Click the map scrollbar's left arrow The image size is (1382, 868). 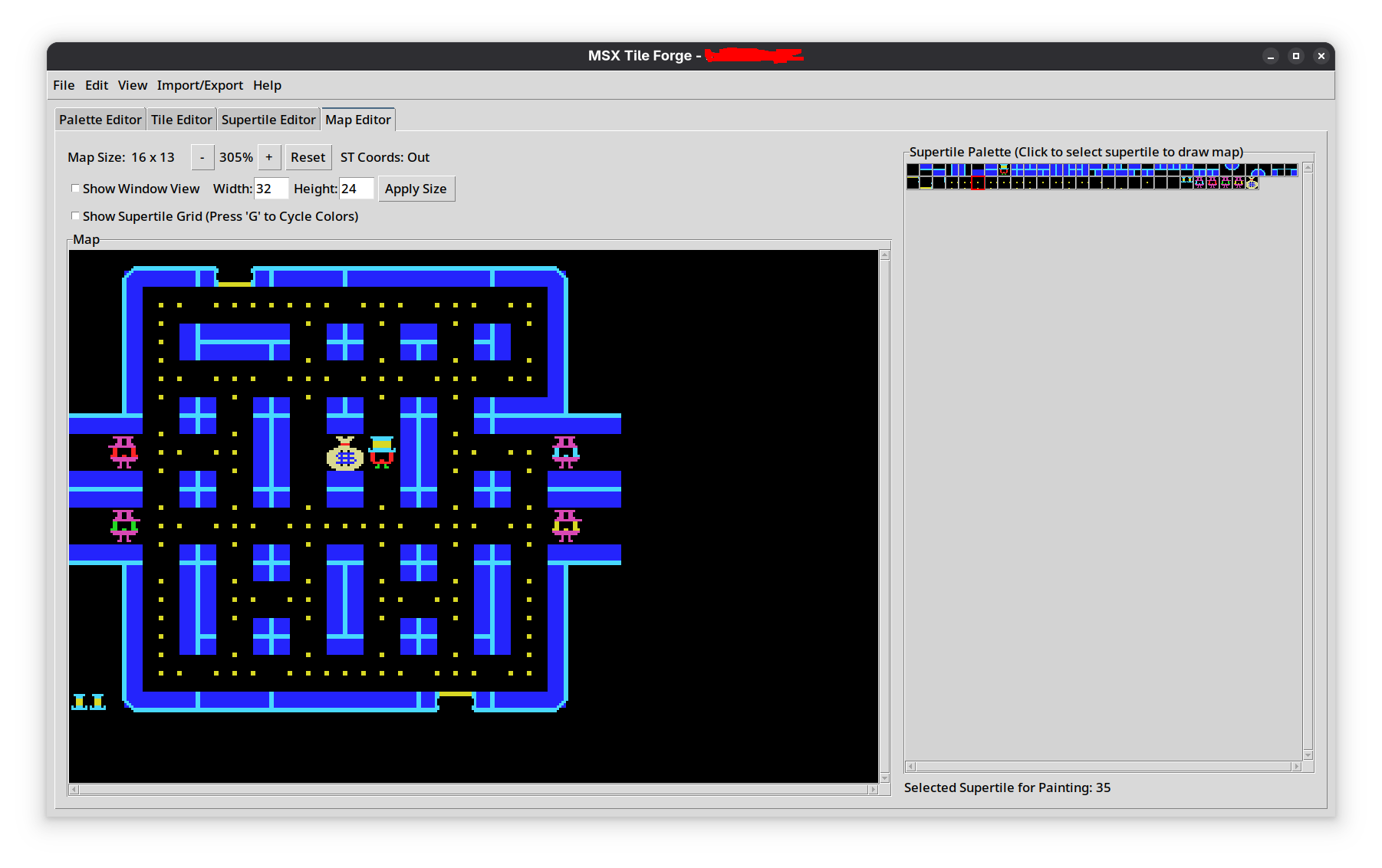(x=74, y=789)
